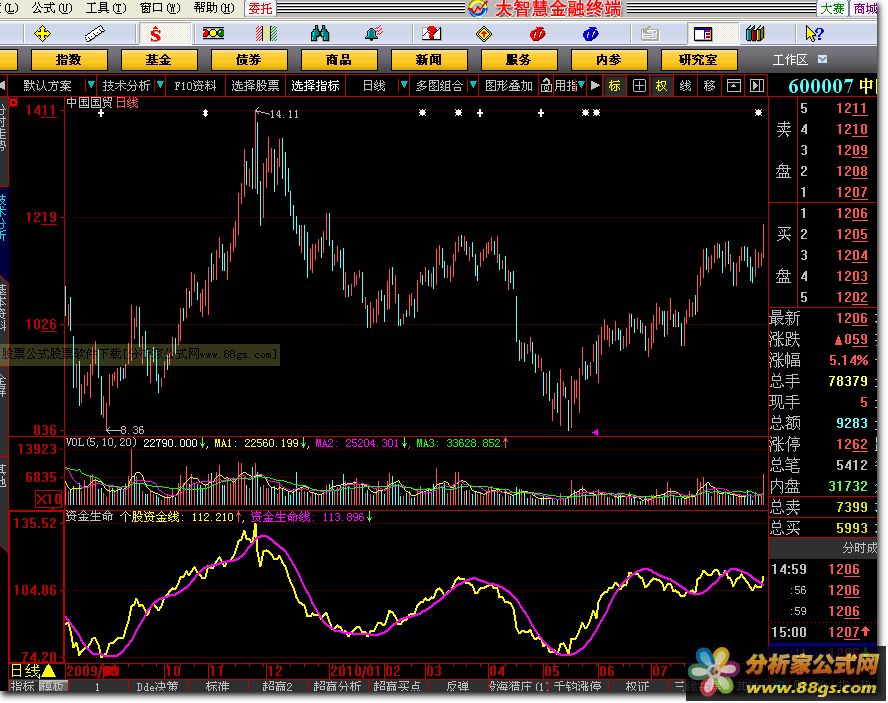888x703 pixels.
Task: Open the 日线 period dropdown arrow
Action: [x=403, y=86]
